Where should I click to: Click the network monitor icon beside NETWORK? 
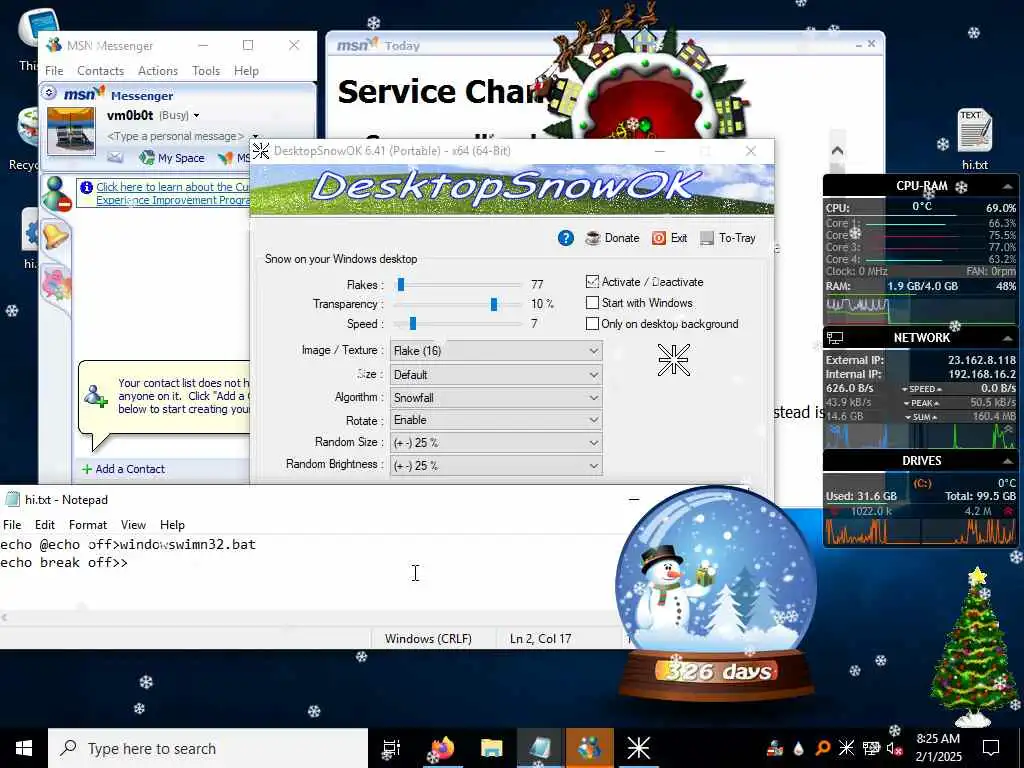(x=835, y=338)
